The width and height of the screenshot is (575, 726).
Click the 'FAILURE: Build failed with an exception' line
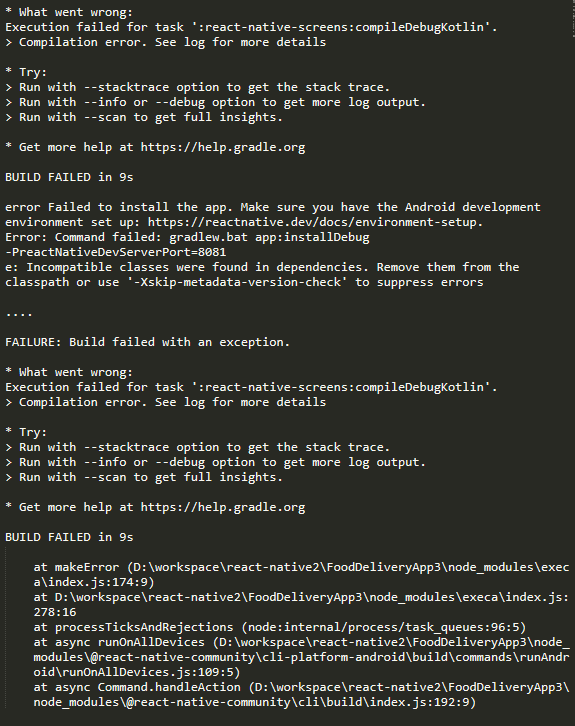[147, 342]
